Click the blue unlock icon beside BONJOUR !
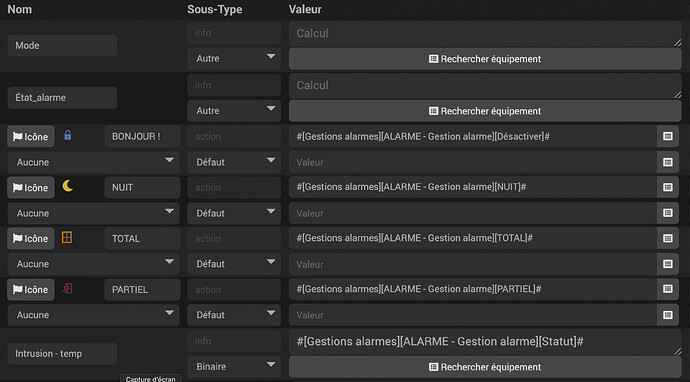Image resolution: width=690 pixels, height=382 pixels. [x=67, y=135]
